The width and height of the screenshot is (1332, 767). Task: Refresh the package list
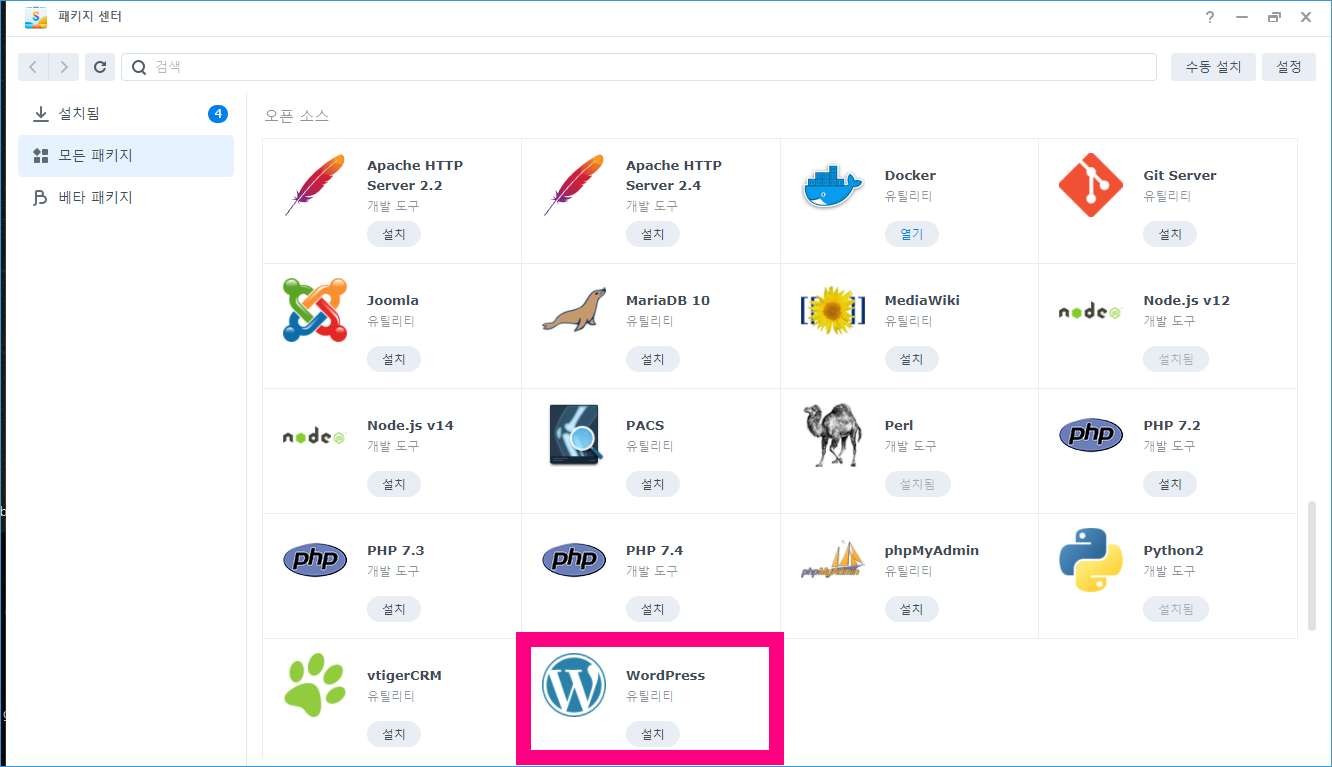point(99,67)
